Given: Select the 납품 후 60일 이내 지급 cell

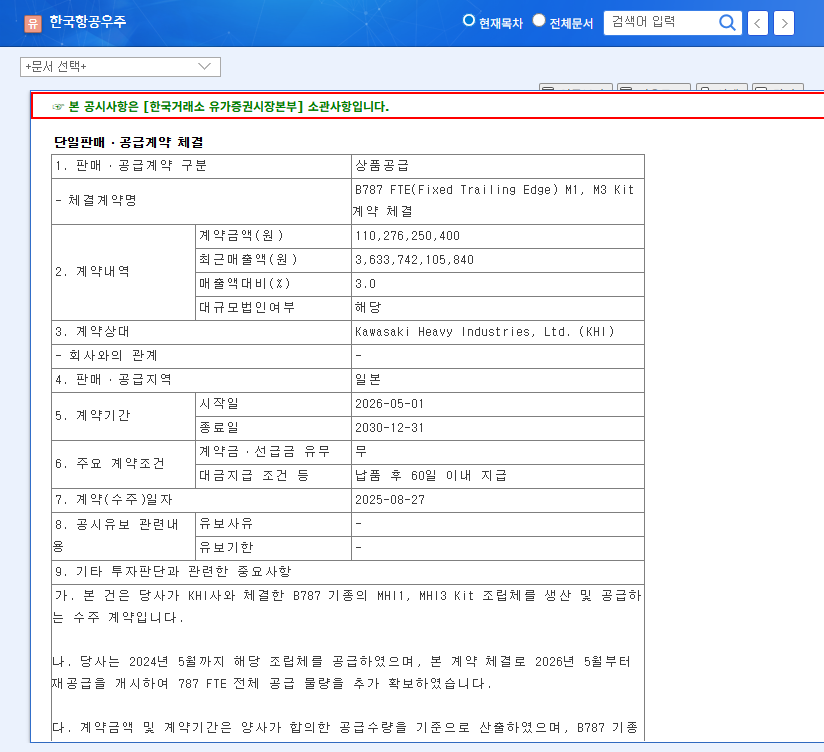Looking at the screenshot, I should click(x=498, y=477).
